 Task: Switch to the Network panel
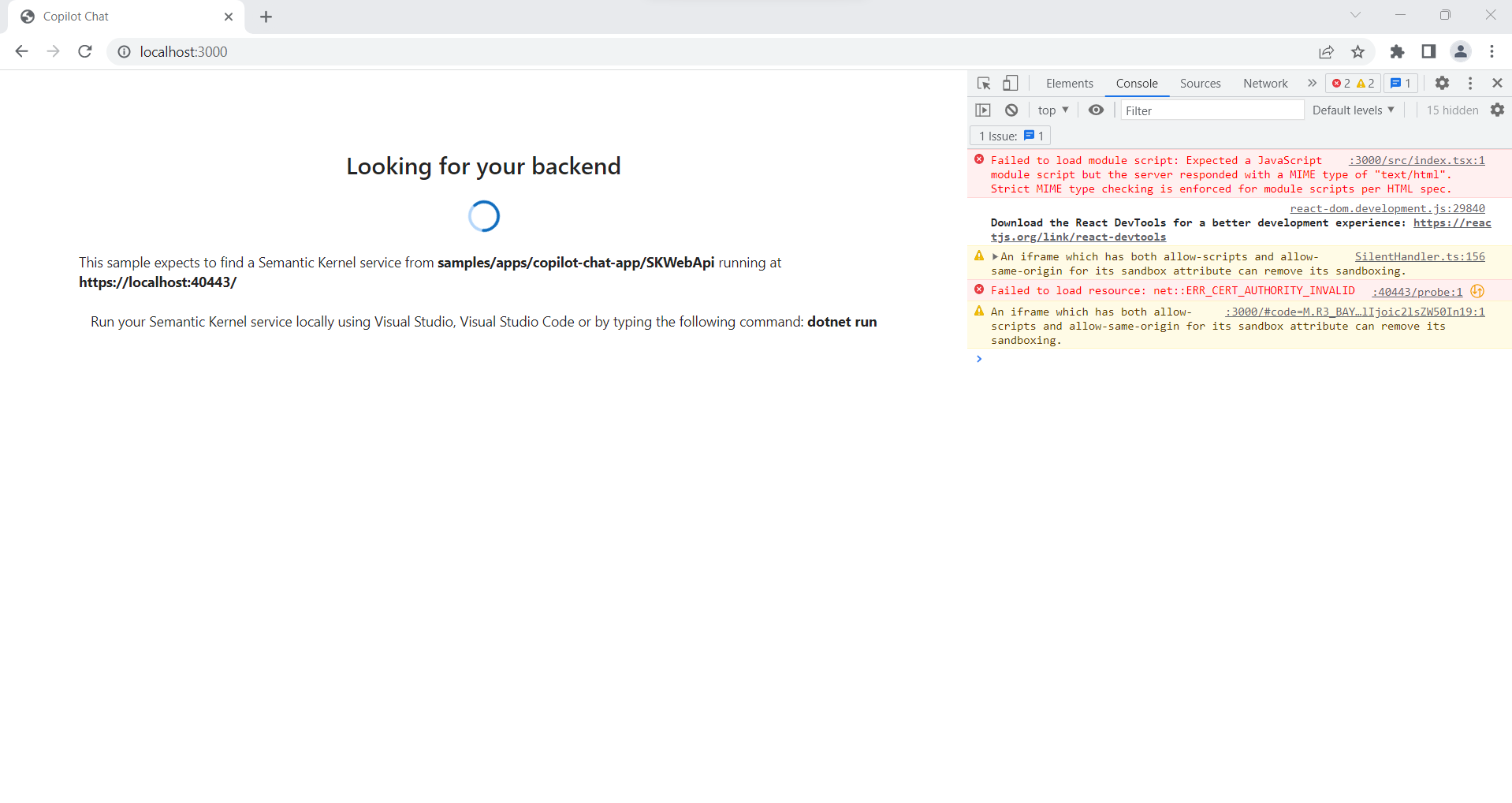[1265, 84]
